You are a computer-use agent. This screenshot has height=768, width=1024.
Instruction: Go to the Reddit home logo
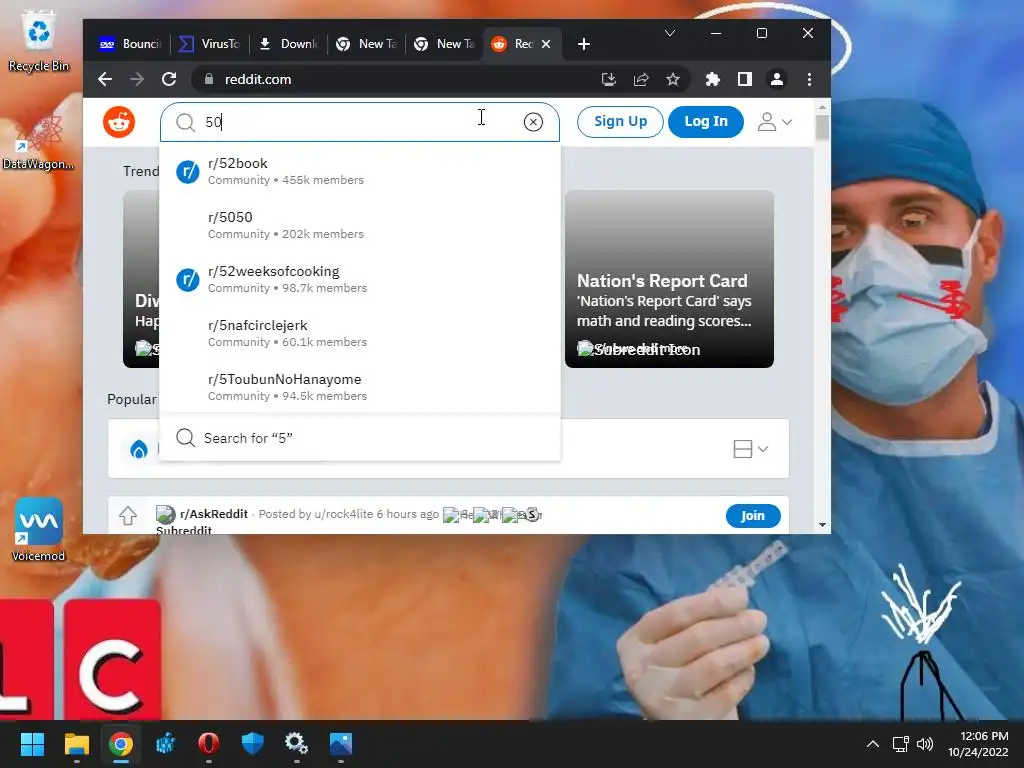pos(119,122)
